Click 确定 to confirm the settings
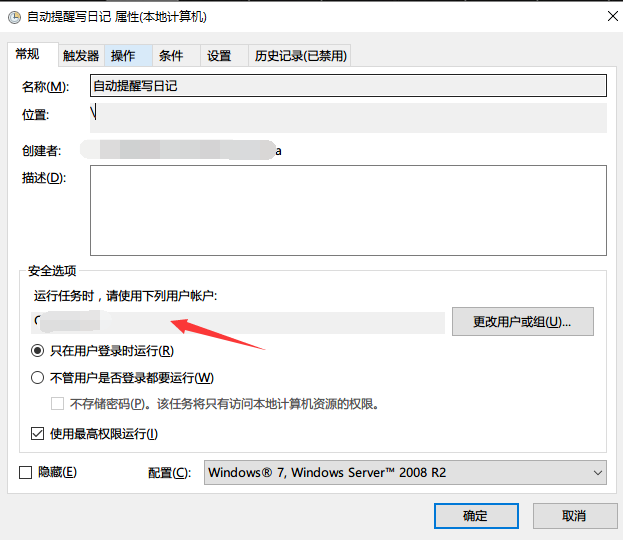Viewport: 623px width, 540px height. tap(476, 516)
